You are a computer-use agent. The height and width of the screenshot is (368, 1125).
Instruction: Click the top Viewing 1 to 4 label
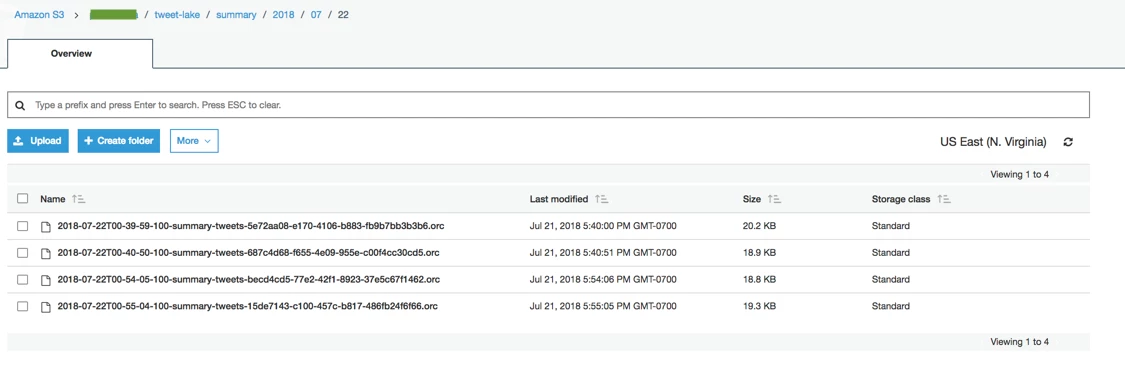(1020, 174)
